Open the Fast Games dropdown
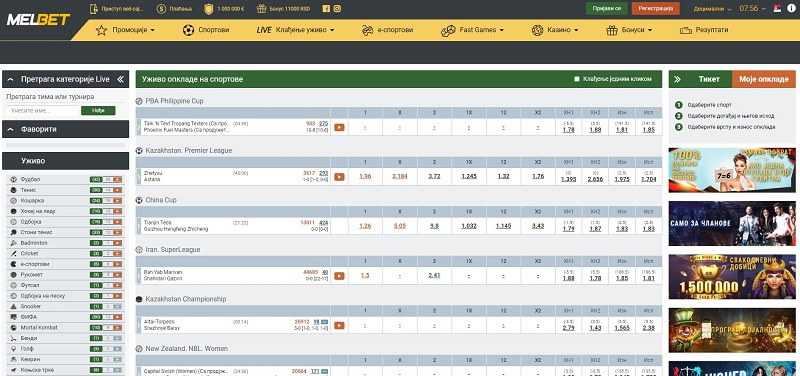Viewport: 800px width, 376px height. tap(472, 30)
